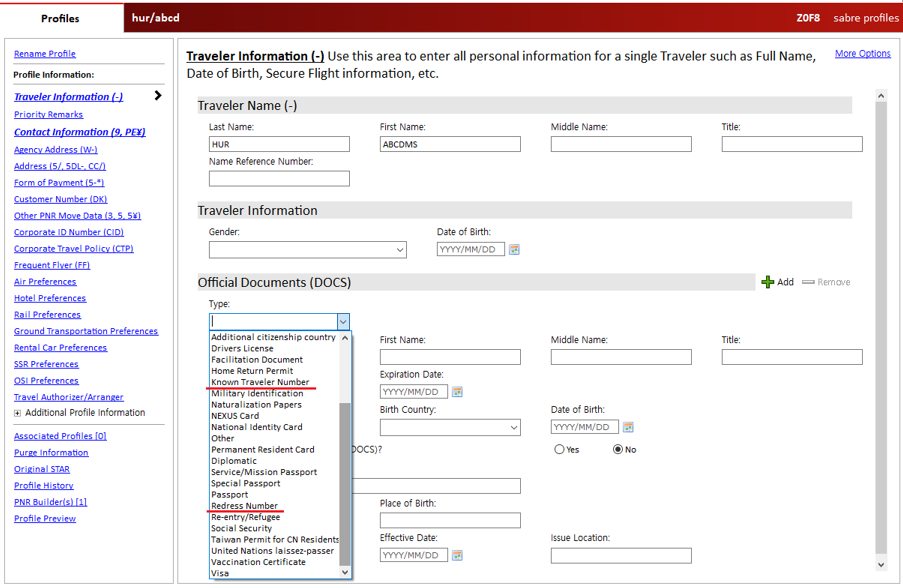Open the More Options link
This screenshot has height=588, width=903.
(863, 53)
